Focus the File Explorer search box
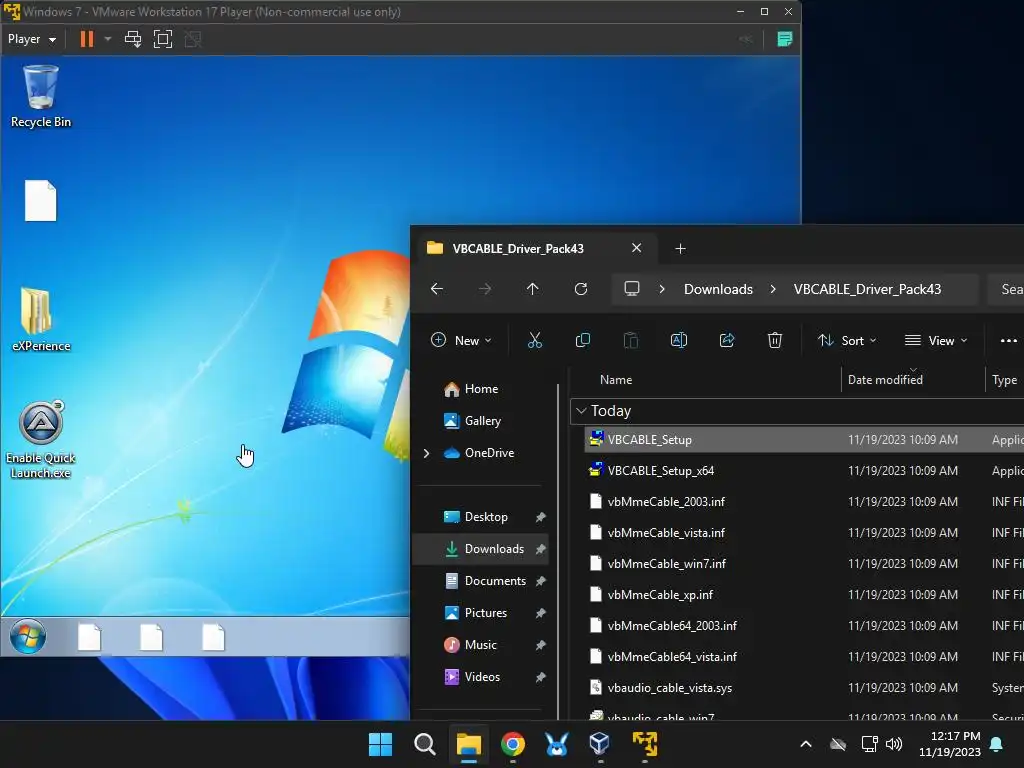Screen dimensions: 1024x768 tap(1006, 289)
